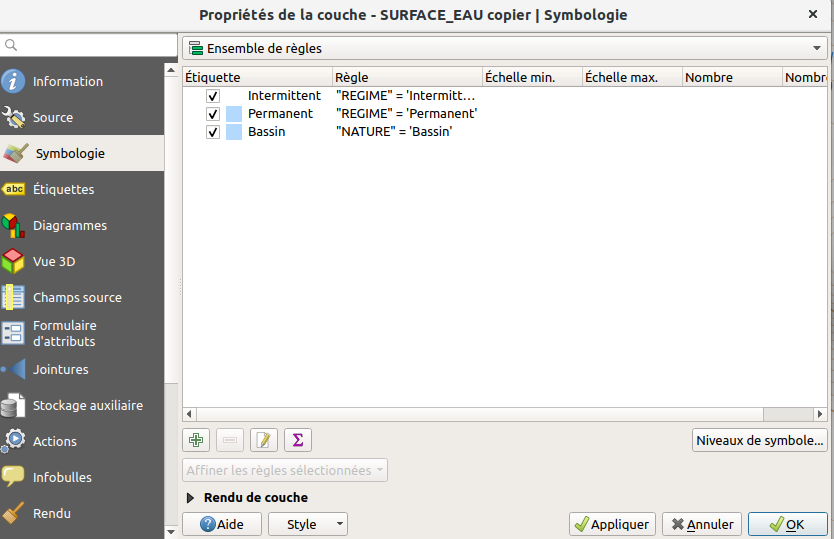Click the Source wrench icon
Screen dimensions: 834x539
pyautogui.click(x=13, y=117)
